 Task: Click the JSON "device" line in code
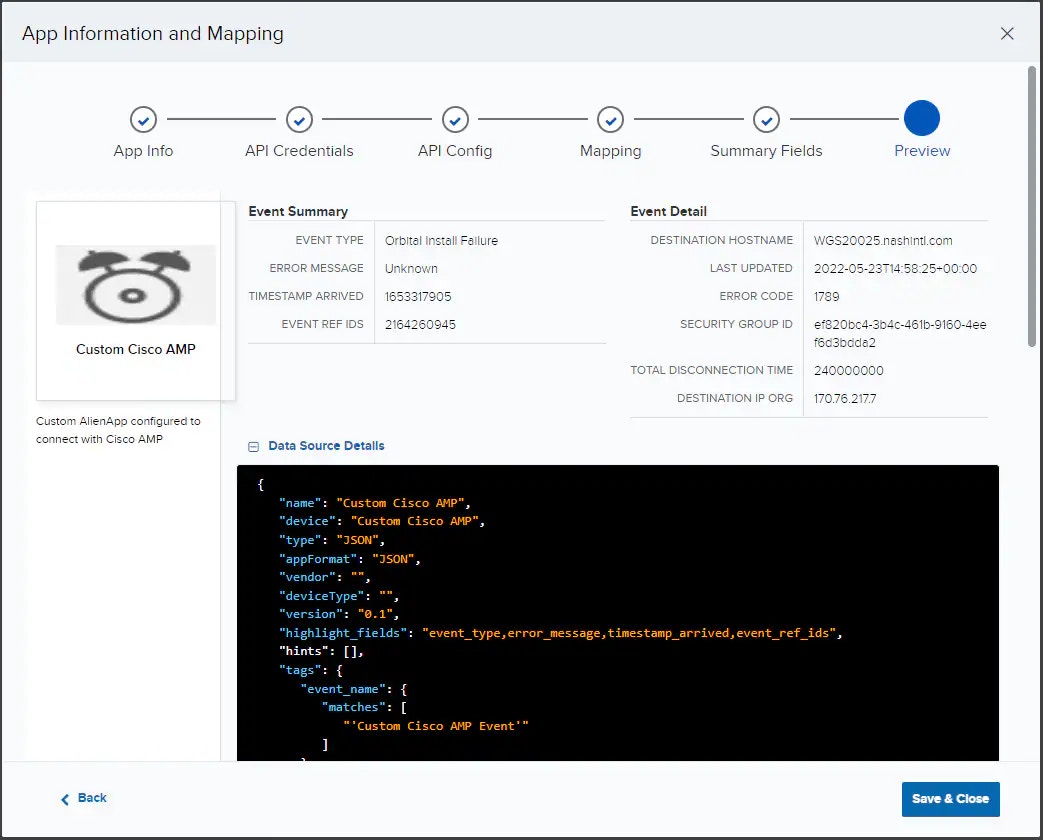tap(382, 521)
